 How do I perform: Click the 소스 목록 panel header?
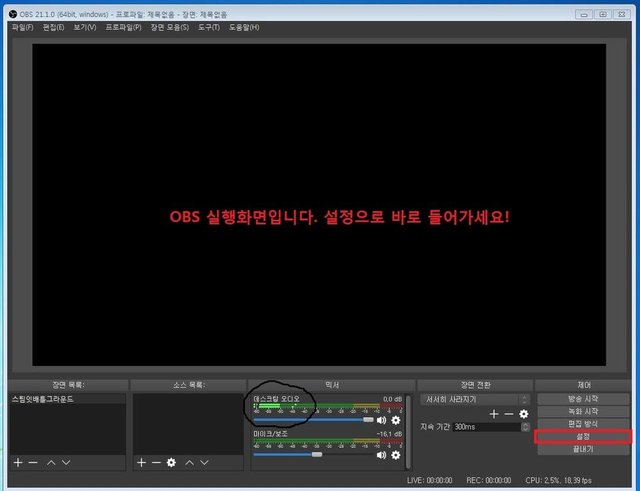[x=189, y=385]
